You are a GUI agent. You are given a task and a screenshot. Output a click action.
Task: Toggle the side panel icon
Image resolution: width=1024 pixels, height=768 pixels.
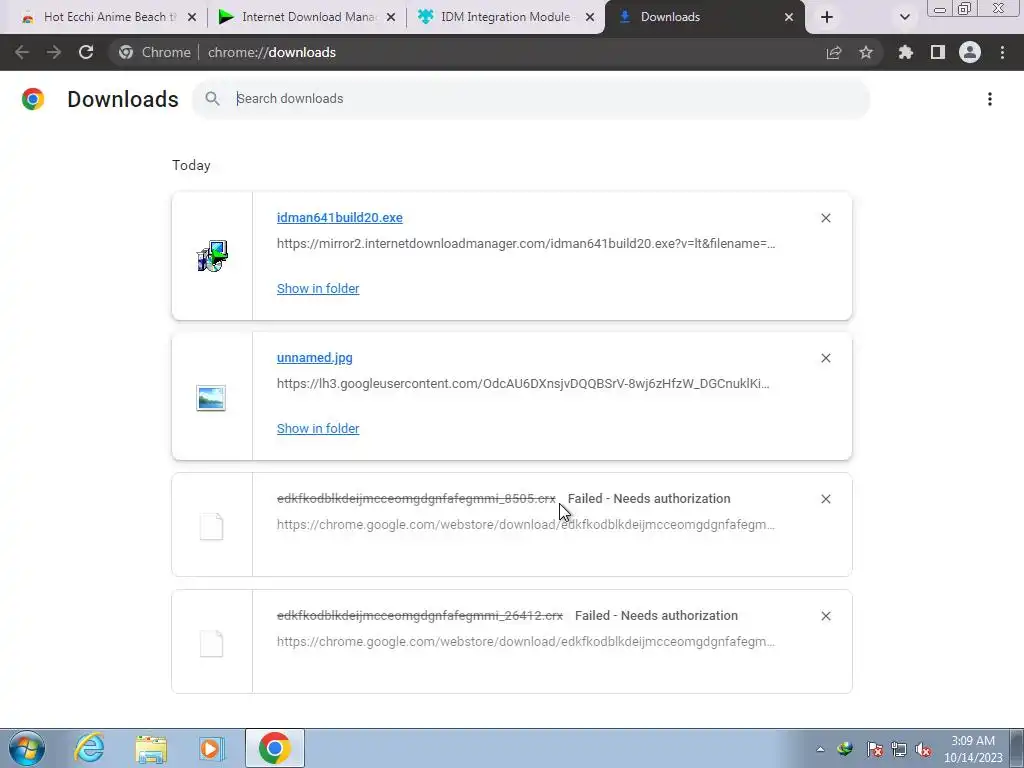pos(938,52)
